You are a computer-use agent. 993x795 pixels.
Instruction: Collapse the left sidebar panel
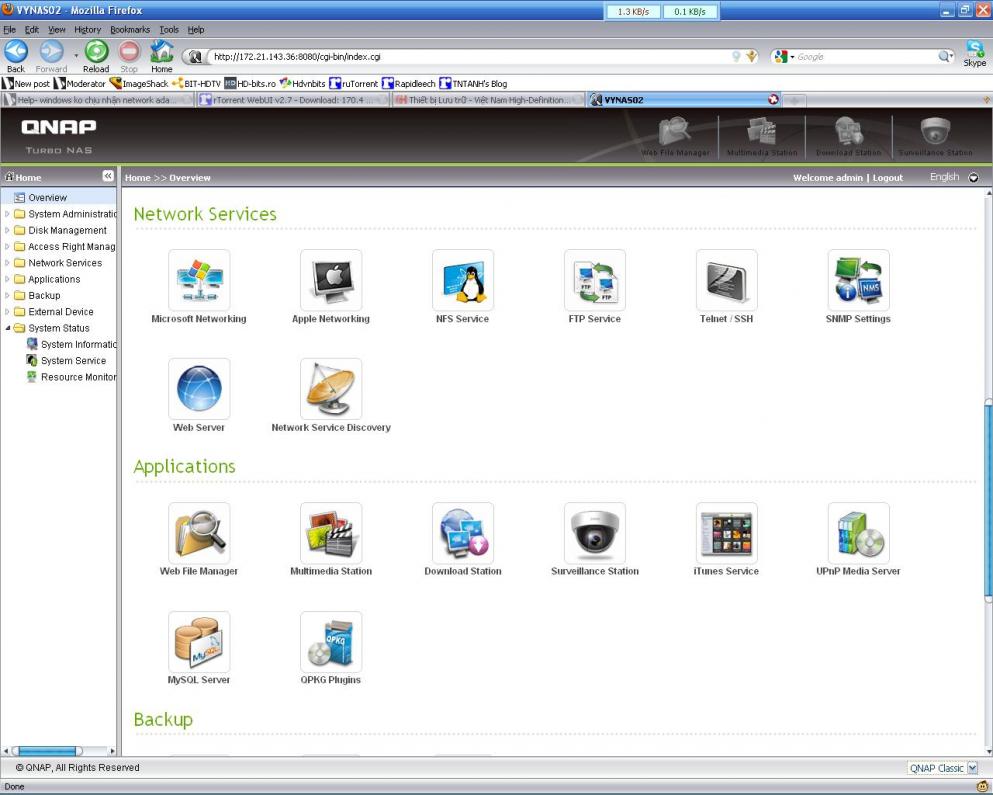click(x=108, y=175)
